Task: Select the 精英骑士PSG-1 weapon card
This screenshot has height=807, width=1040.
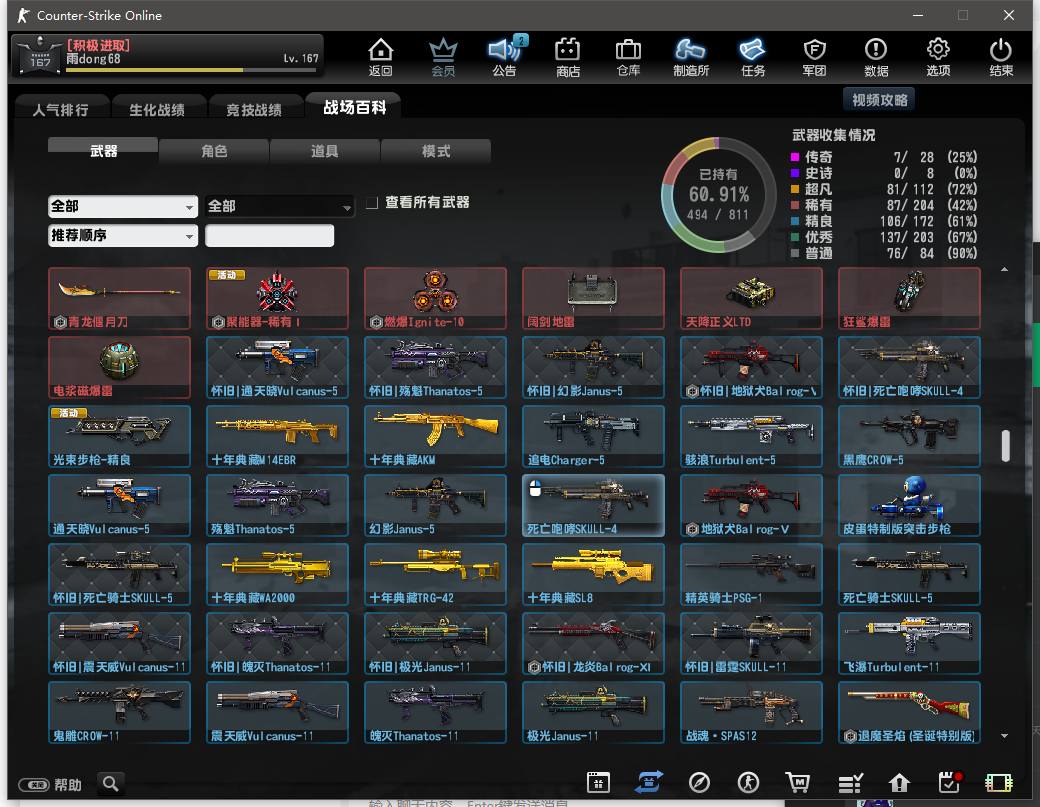Action: pos(751,574)
